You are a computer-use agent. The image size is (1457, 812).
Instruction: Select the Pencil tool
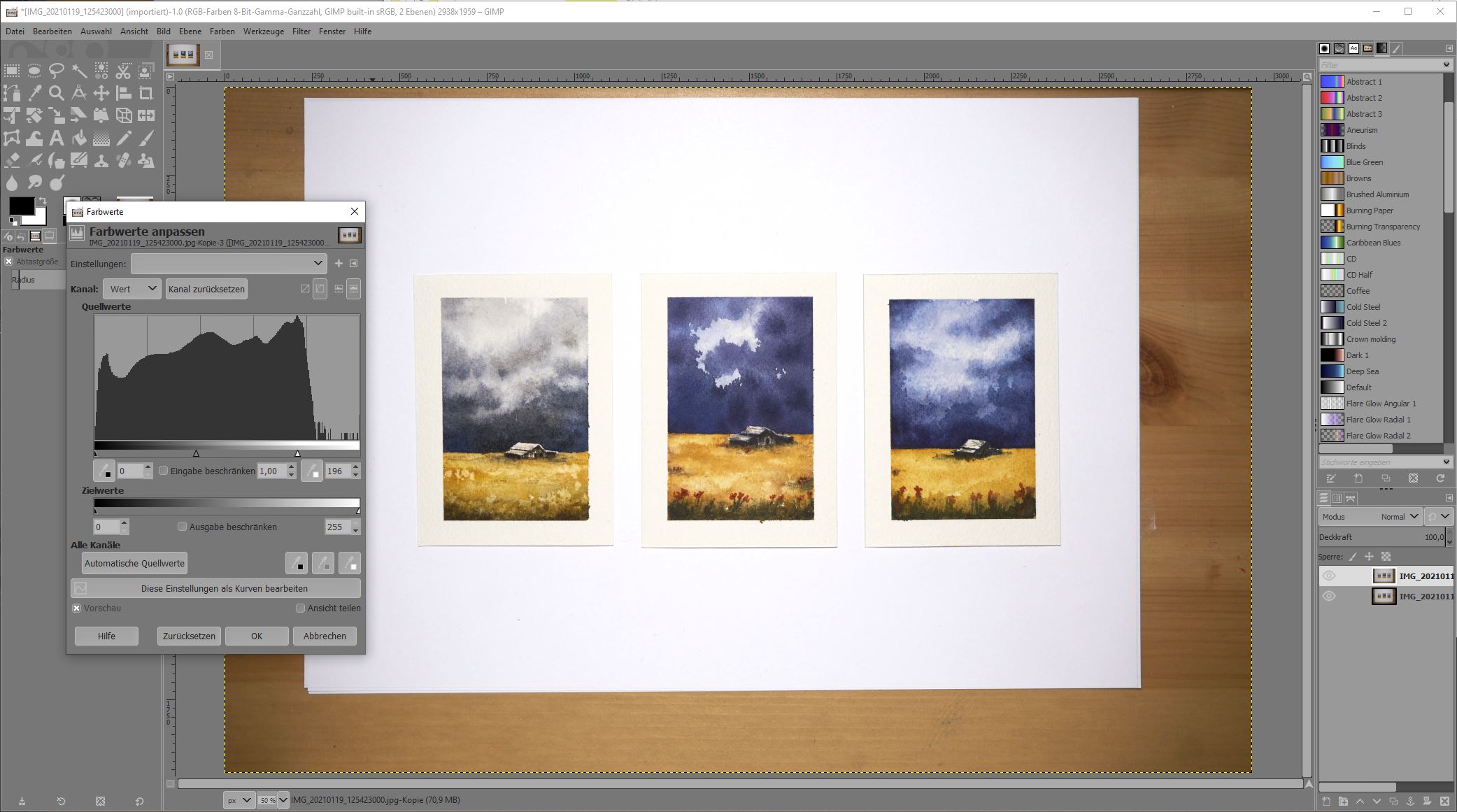pos(123,138)
